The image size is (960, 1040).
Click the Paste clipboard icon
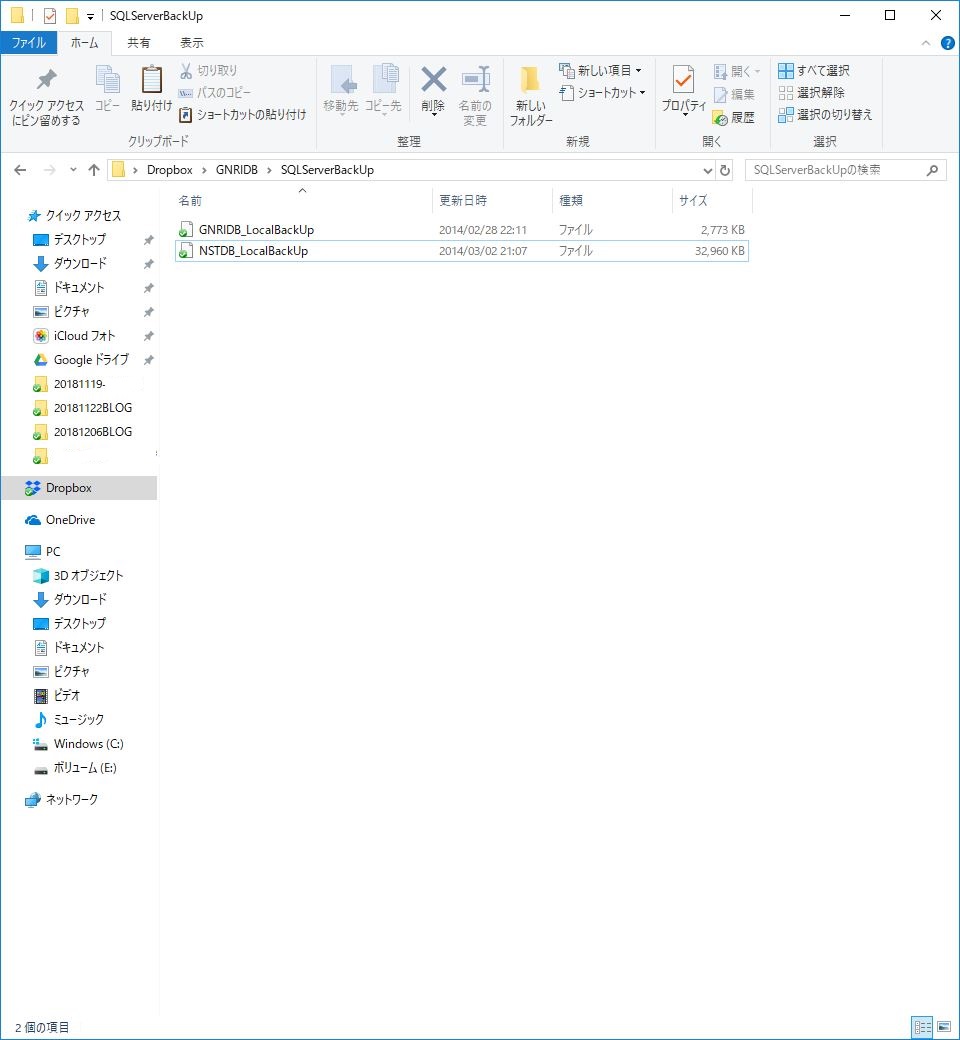[x=152, y=80]
